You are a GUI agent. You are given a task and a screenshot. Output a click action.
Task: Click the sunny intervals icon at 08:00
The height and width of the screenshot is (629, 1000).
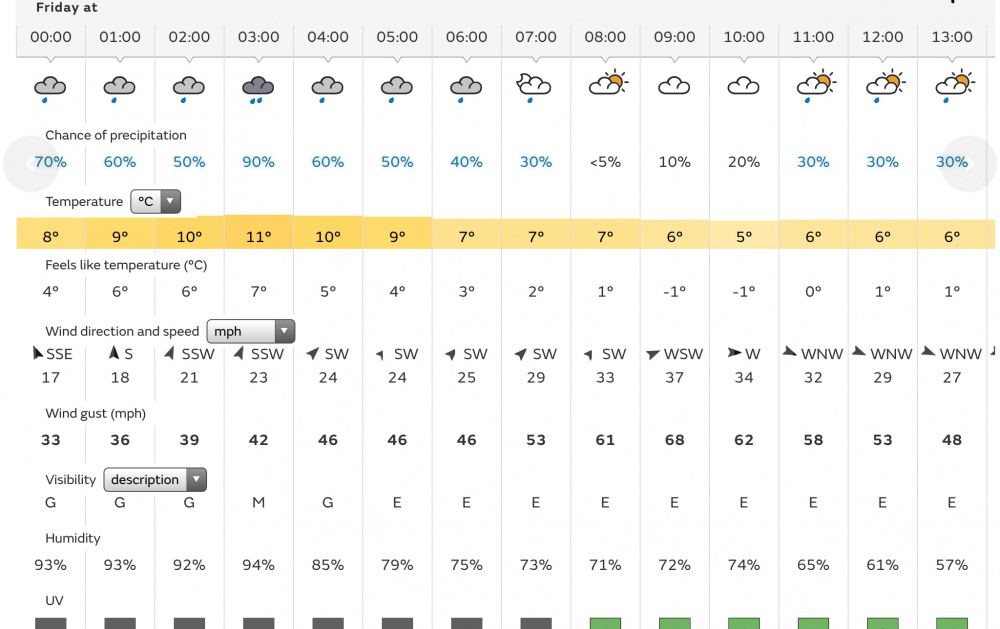point(606,85)
